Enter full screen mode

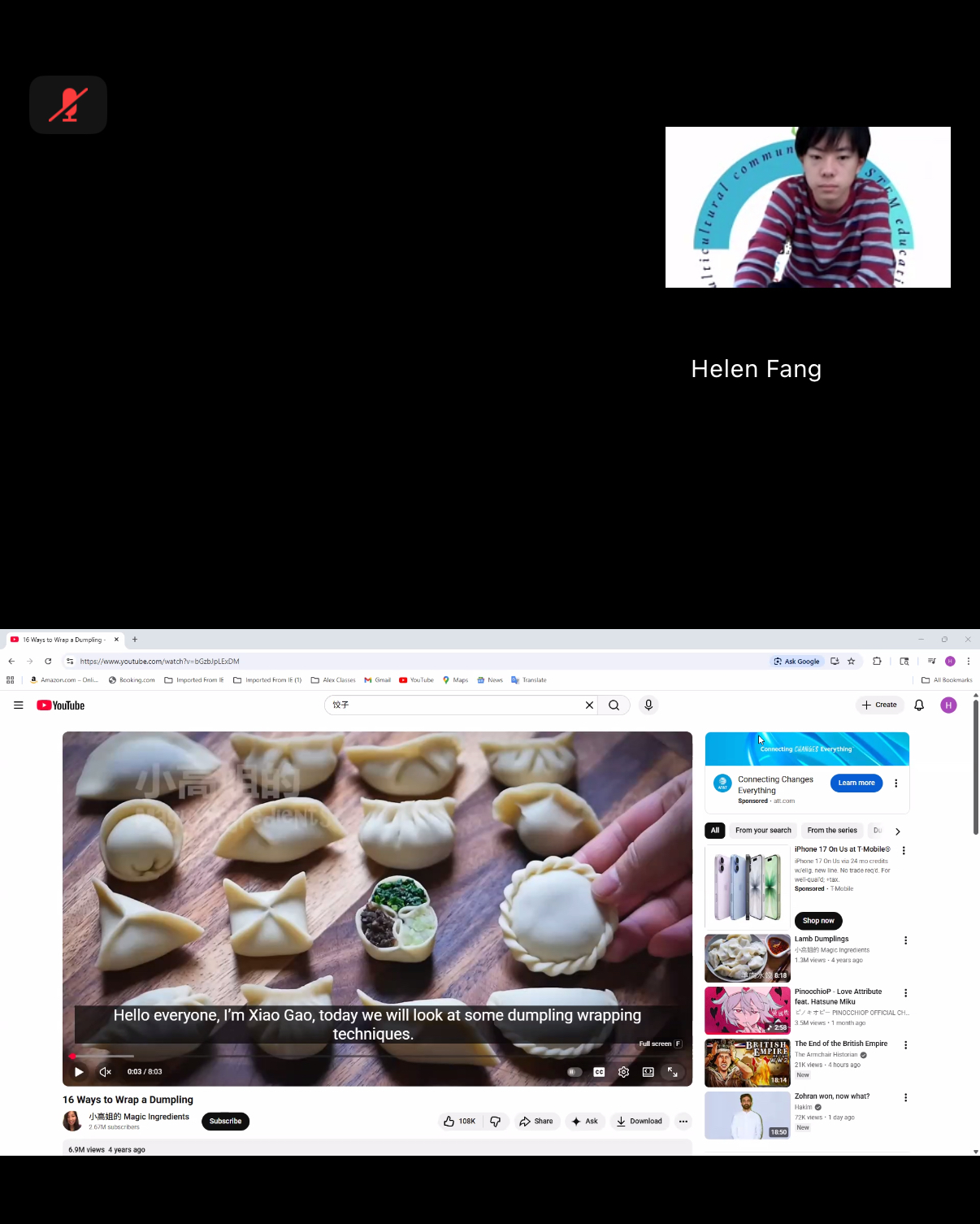[673, 1072]
